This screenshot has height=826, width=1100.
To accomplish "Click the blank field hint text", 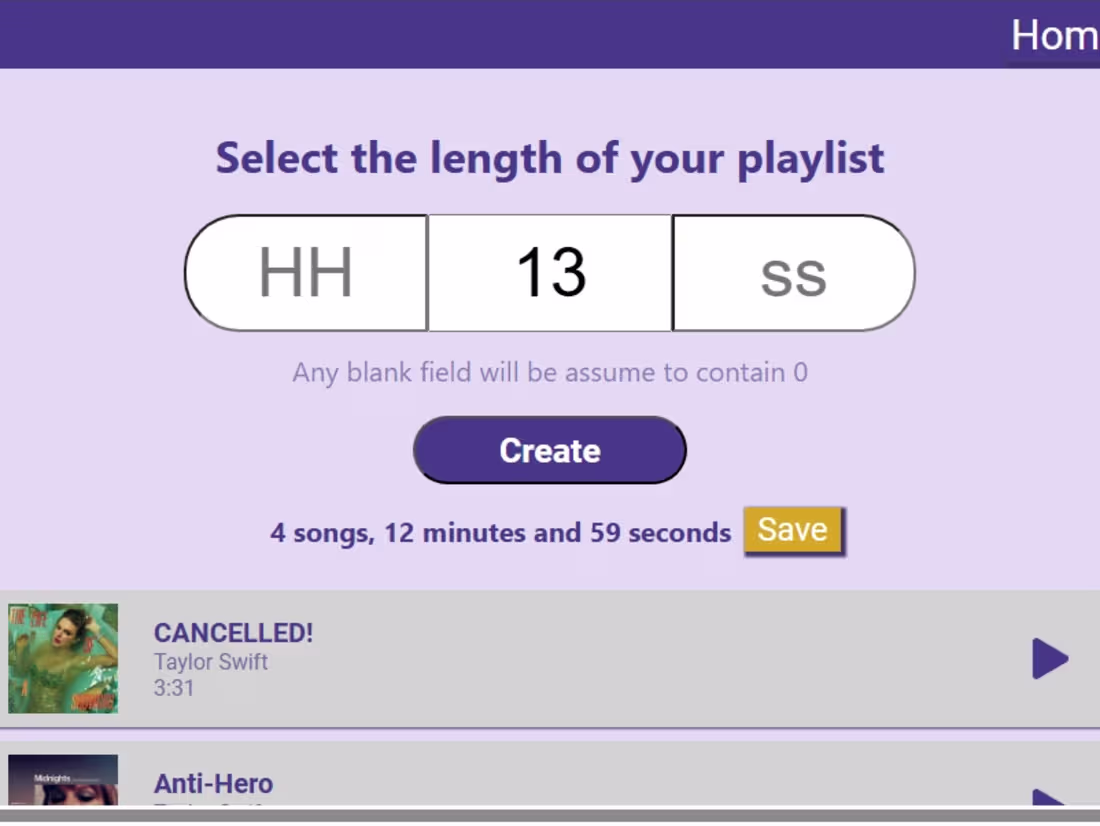I will pos(550,373).
